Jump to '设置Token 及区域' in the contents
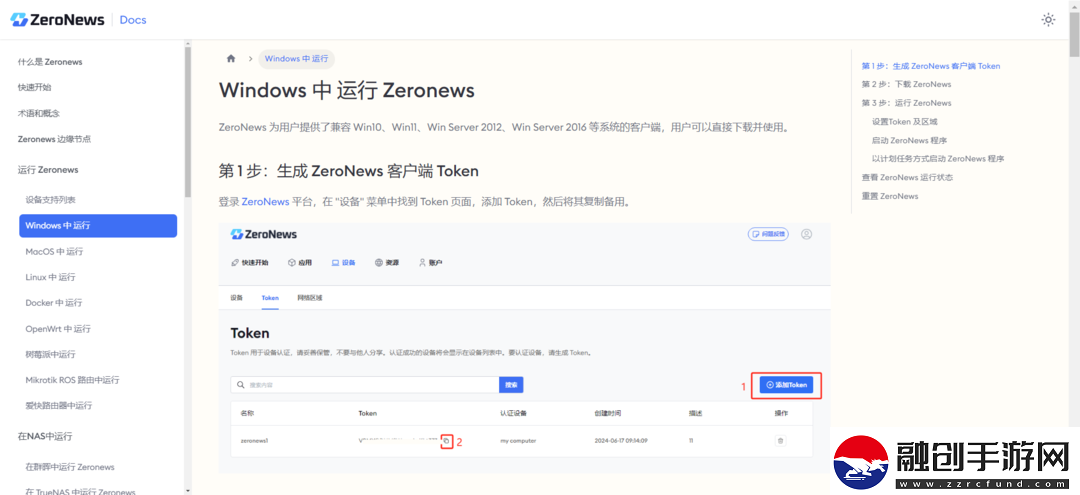Viewport: 1080px width, 495px height. [904, 121]
